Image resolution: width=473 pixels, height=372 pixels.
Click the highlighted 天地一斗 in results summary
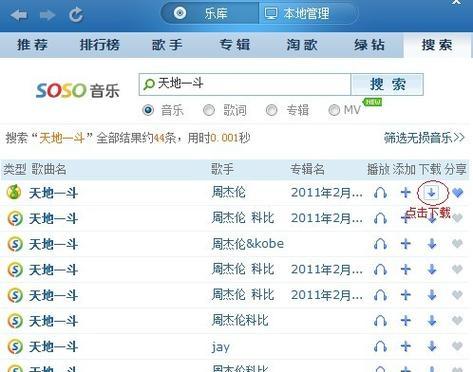click(x=62, y=137)
